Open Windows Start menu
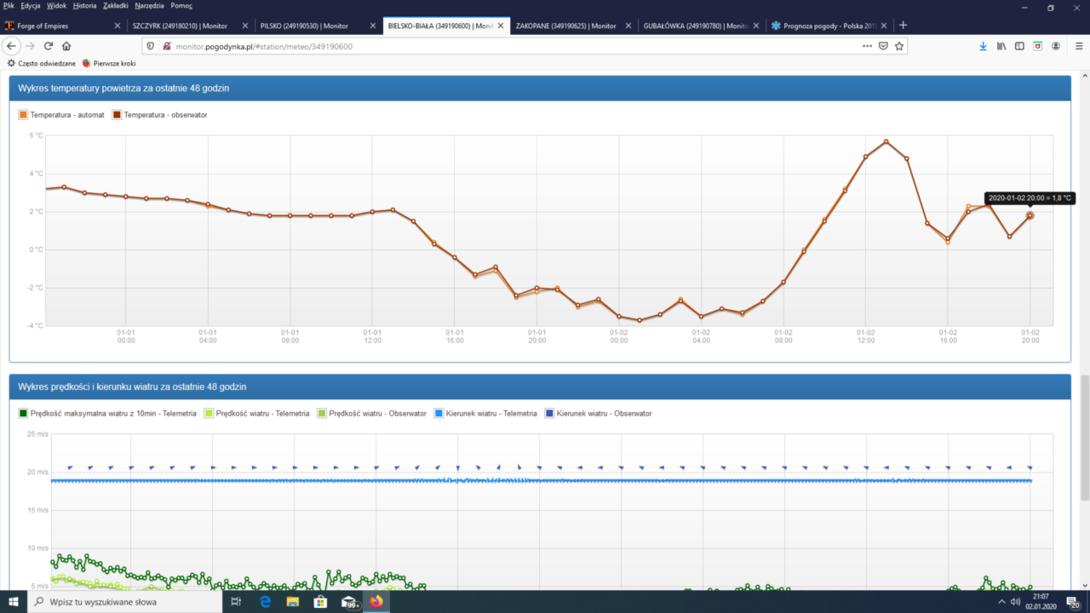The width and height of the screenshot is (1090, 613). [13, 602]
